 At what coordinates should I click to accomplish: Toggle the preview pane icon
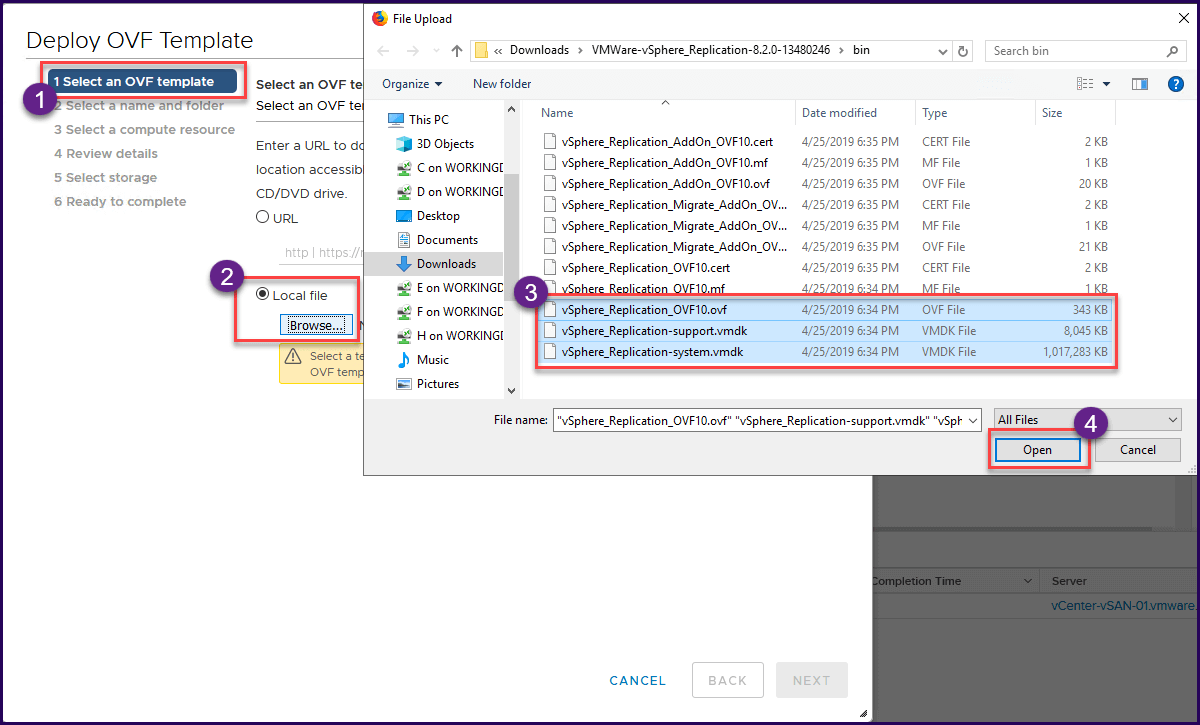1140,84
